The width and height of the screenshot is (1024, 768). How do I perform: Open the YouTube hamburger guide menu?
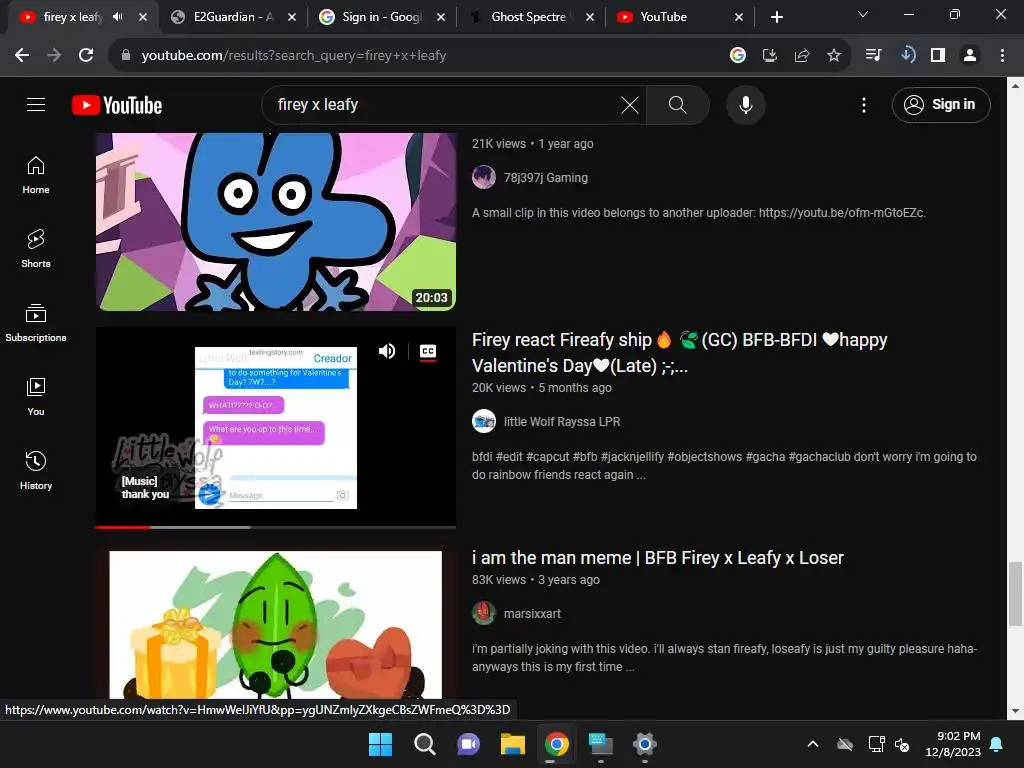(36, 104)
